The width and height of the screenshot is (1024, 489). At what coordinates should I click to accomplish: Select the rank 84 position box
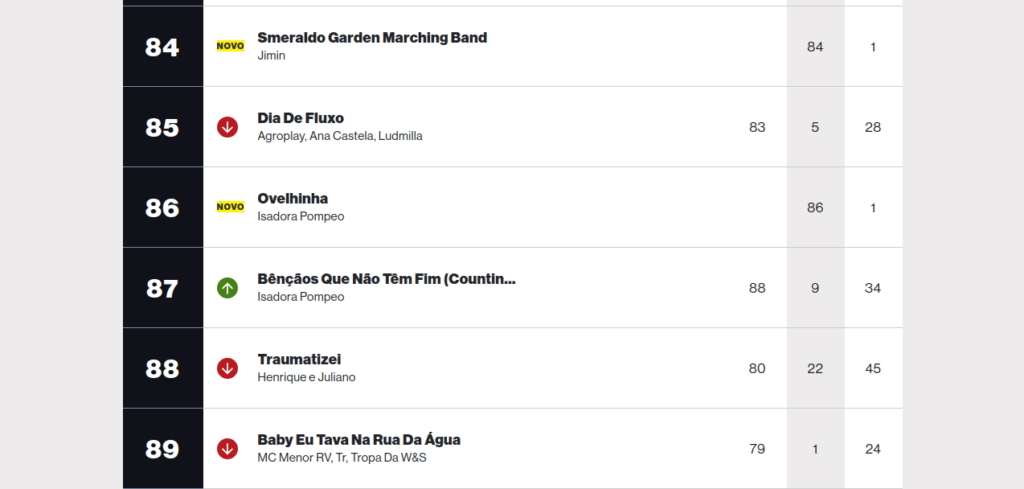pyautogui.click(x=163, y=46)
